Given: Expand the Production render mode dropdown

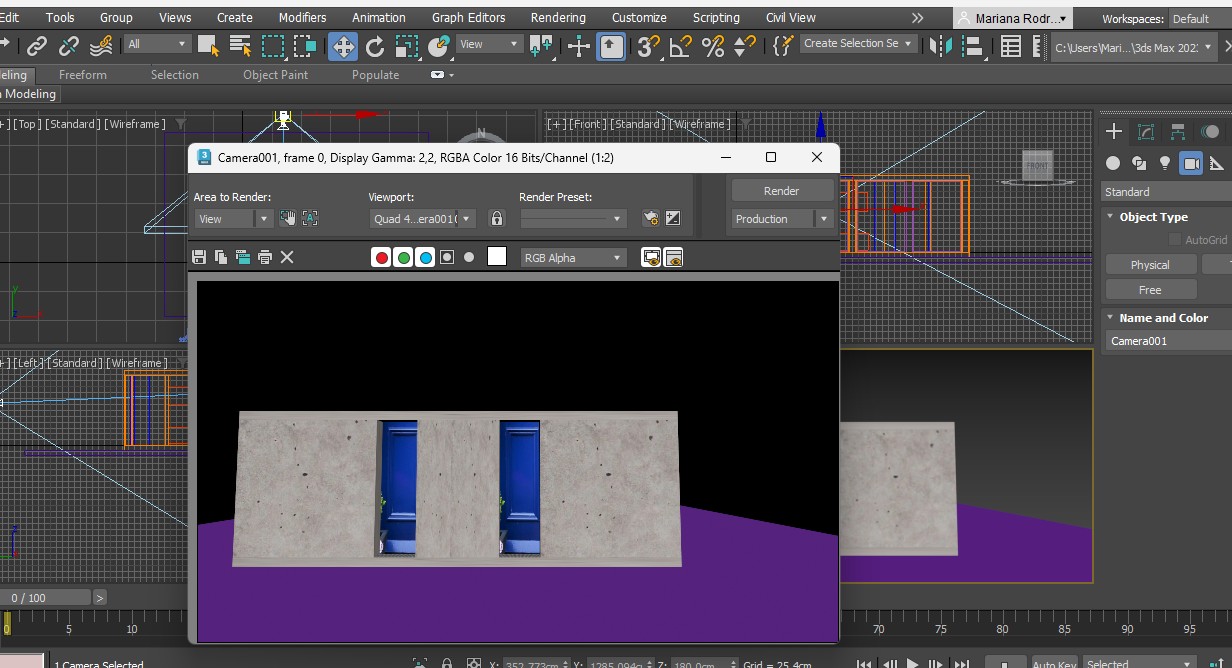Looking at the screenshot, I should pyautogui.click(x=823, y=219).
